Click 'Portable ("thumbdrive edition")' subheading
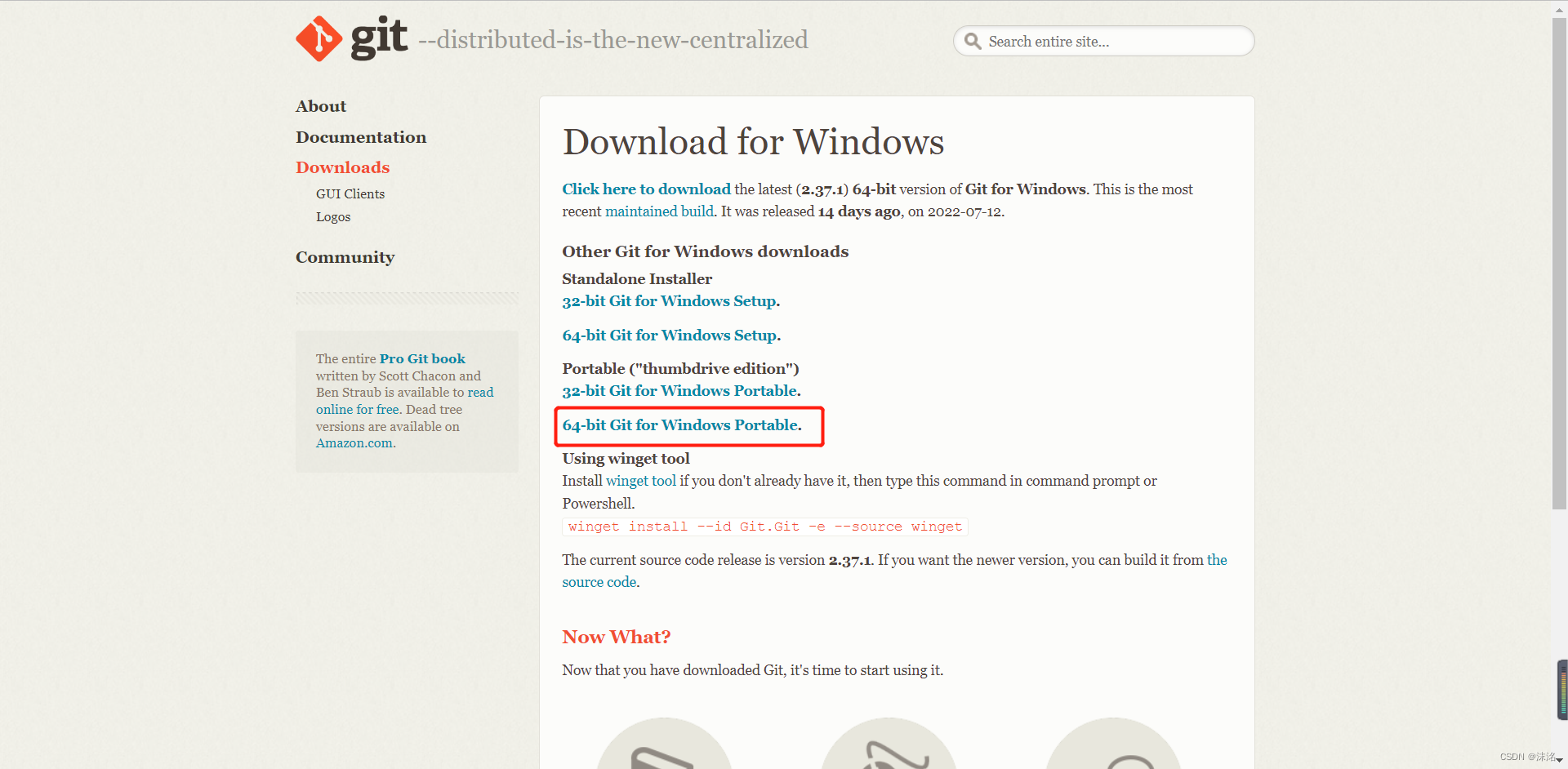 680,369
